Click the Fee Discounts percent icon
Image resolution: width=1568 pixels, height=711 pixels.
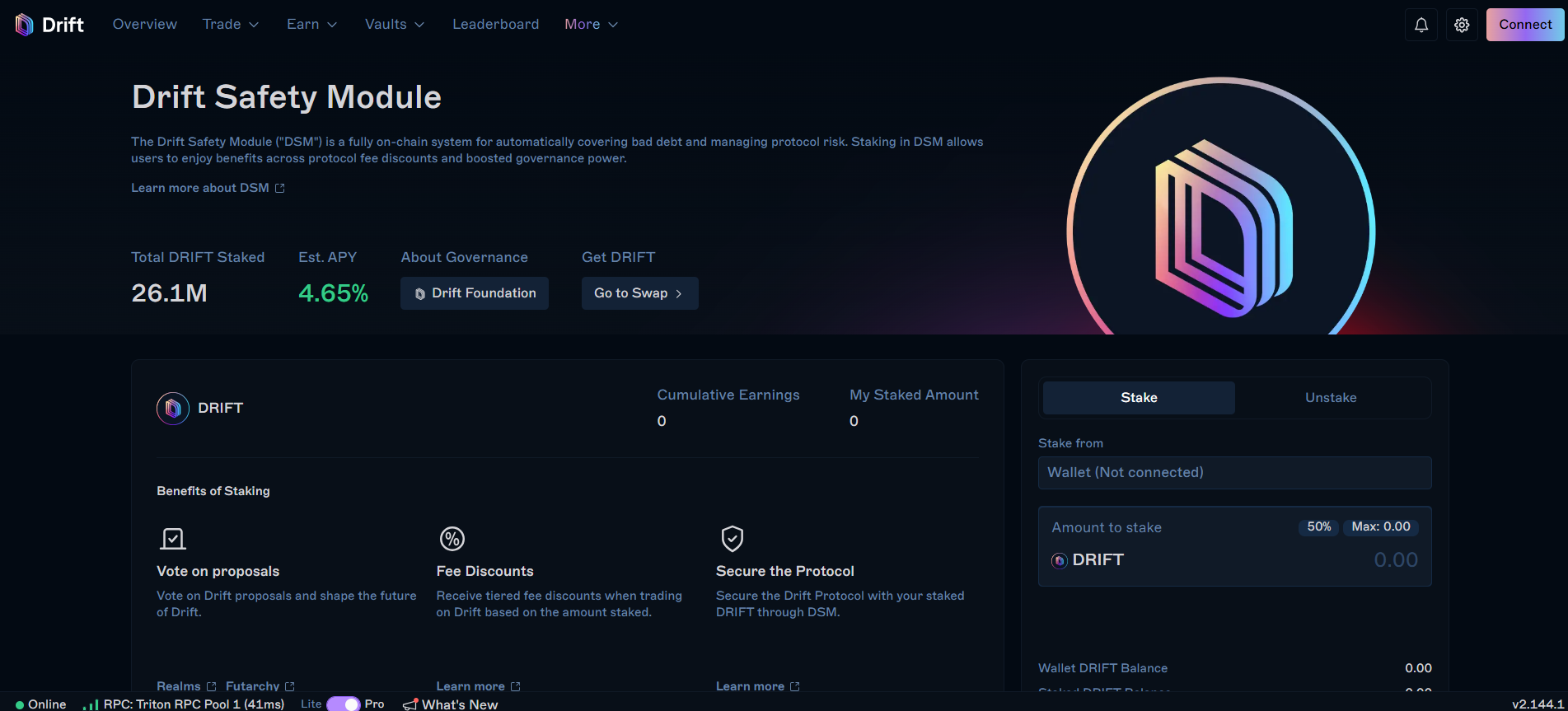click(x=452, y=539)
